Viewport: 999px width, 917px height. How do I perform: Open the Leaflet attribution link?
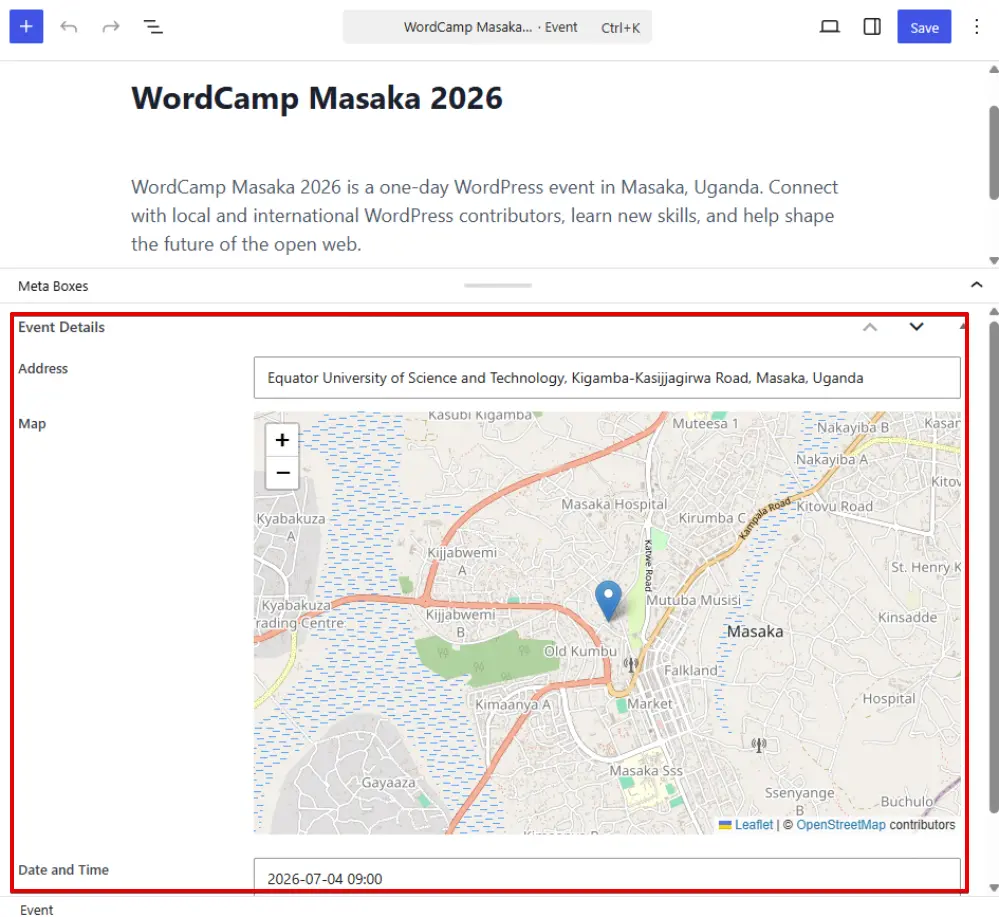click(x=754, y=825)
